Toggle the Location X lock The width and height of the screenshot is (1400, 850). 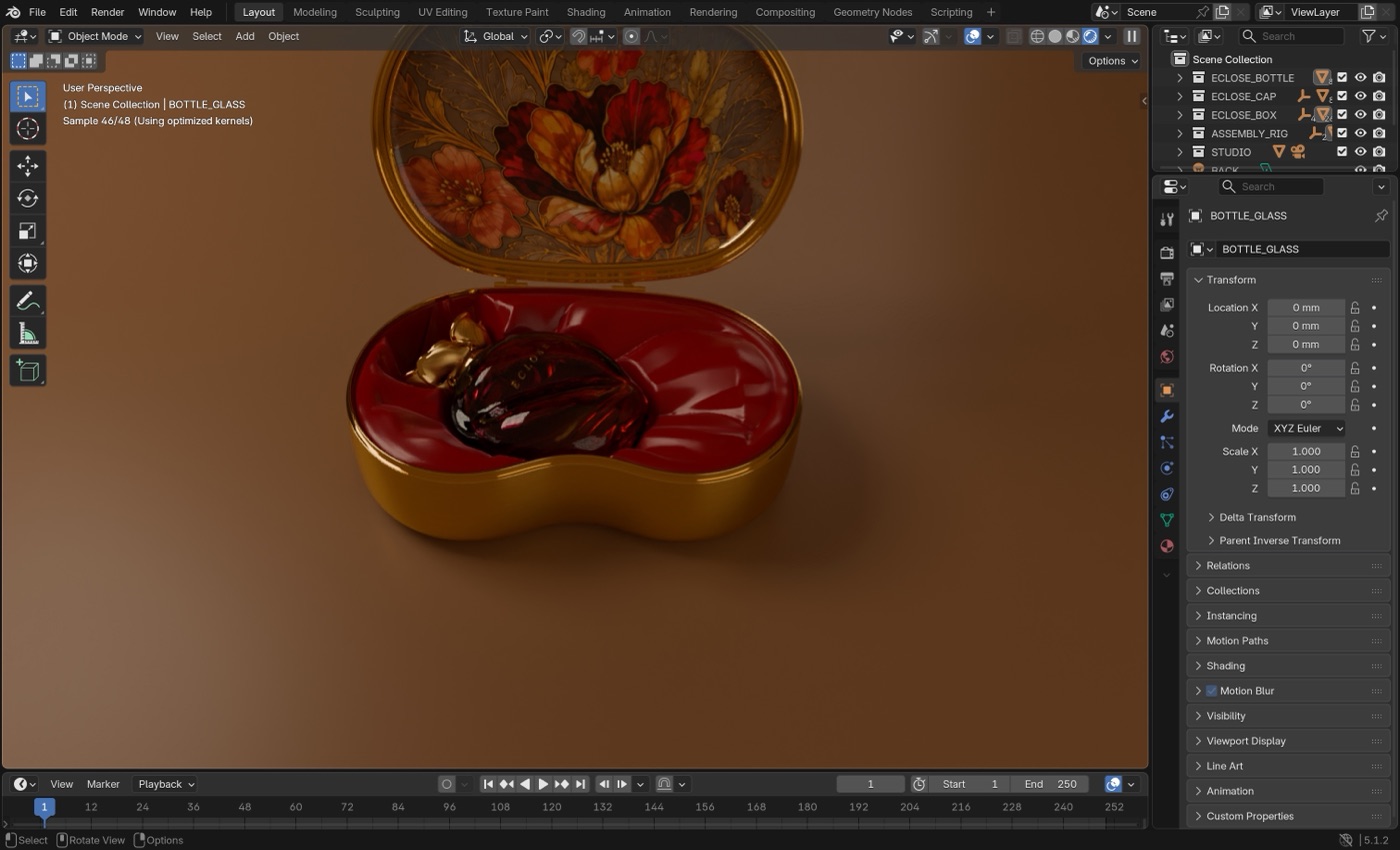pyautogui.click(x=1355, y=308)
